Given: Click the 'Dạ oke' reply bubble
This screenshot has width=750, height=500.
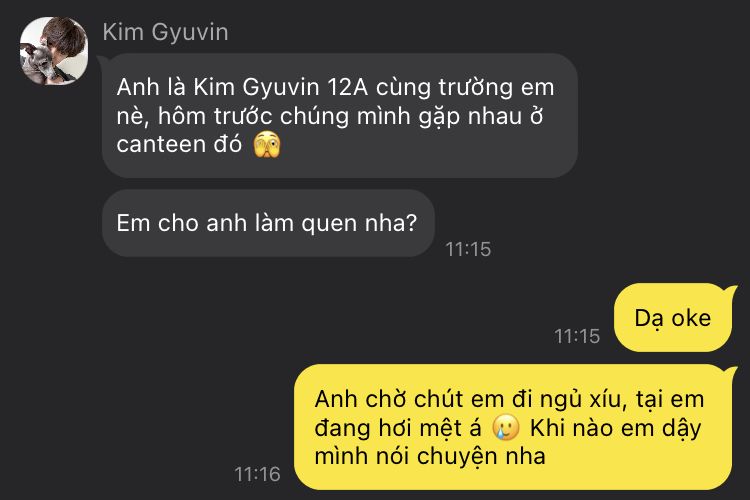Looking at the screenshot, I should point(673,318).
